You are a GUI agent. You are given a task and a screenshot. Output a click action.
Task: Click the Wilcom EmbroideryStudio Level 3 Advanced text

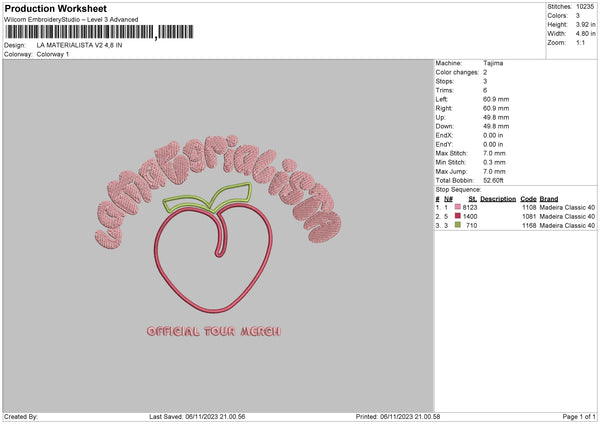(x=71, y=20)
